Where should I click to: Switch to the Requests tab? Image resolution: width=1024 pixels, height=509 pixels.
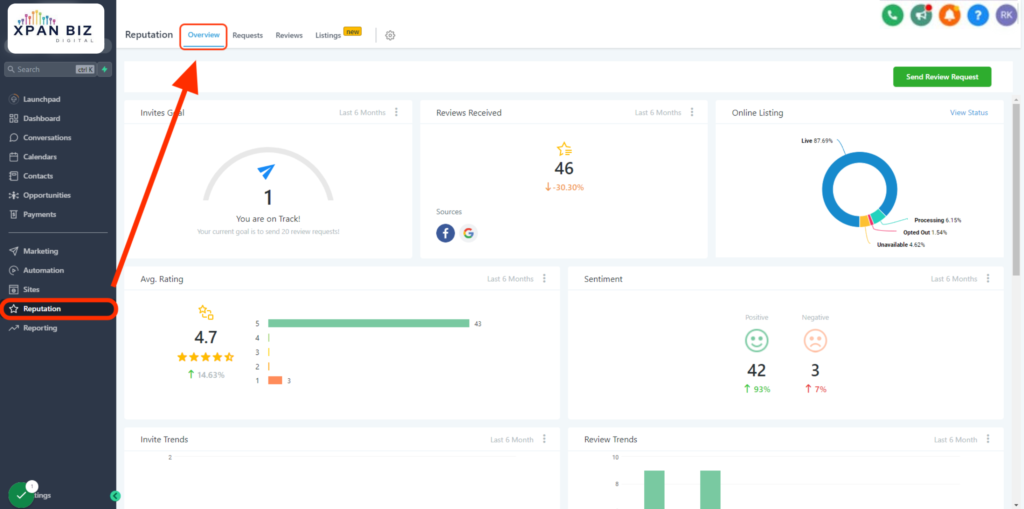point(247,35)
